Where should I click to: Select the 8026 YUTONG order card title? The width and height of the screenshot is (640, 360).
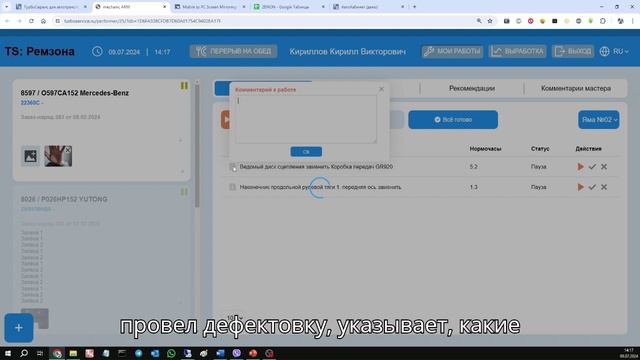coord(64,199)
